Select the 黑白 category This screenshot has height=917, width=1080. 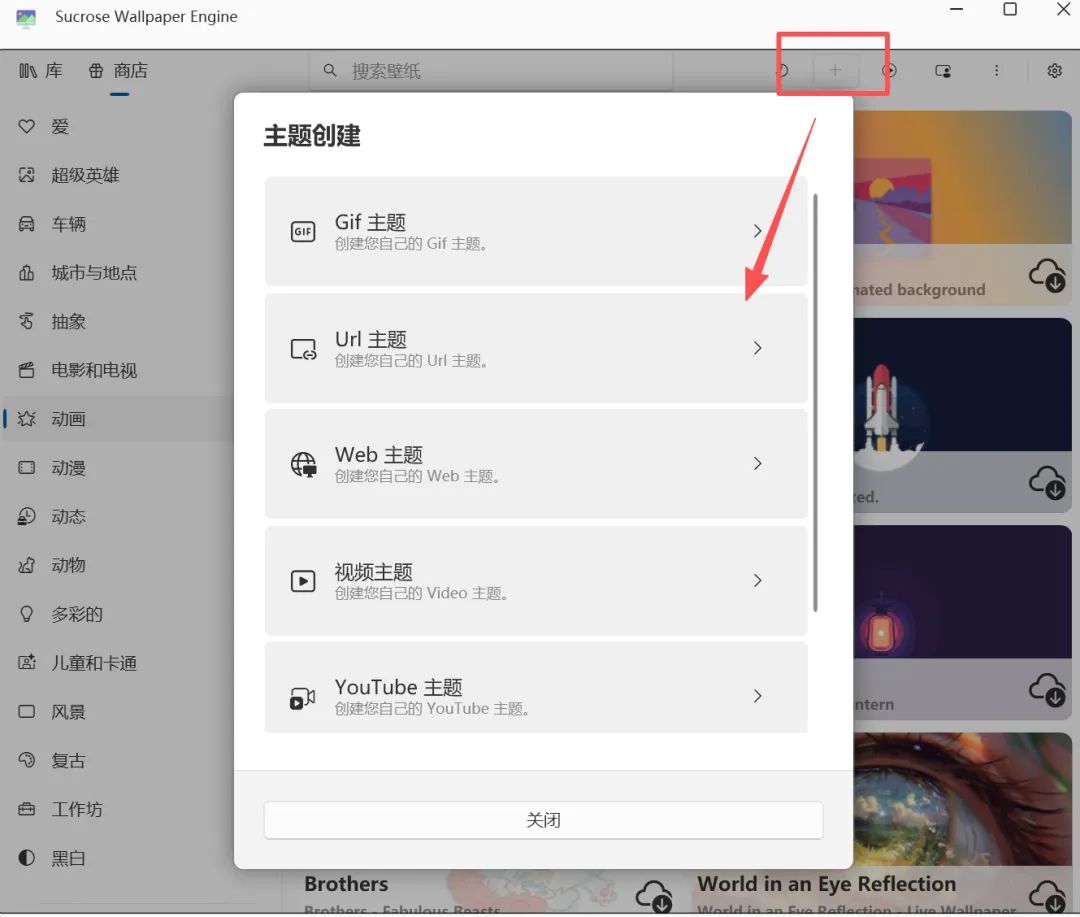point(117,858)
